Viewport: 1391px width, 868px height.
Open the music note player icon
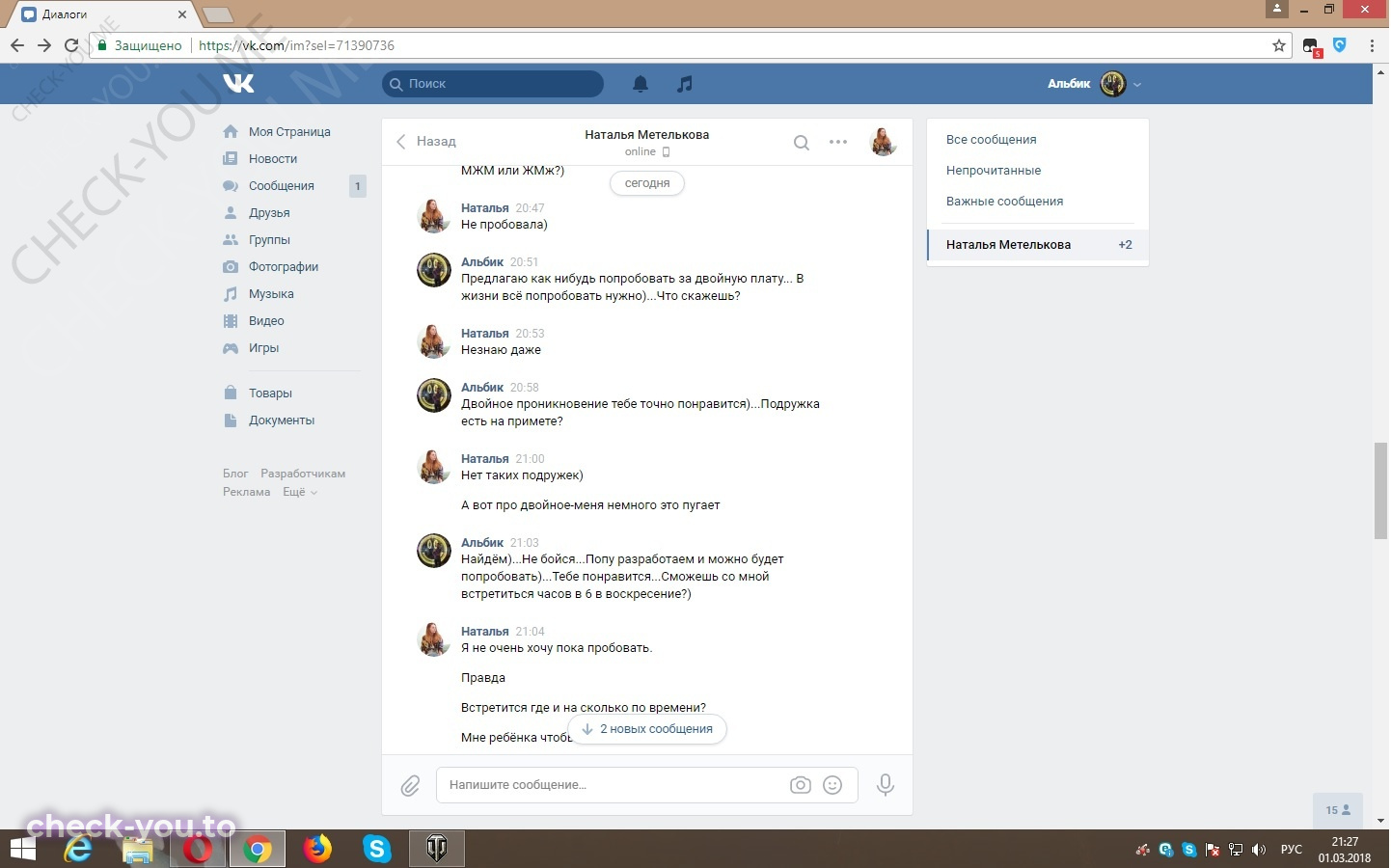685,84
